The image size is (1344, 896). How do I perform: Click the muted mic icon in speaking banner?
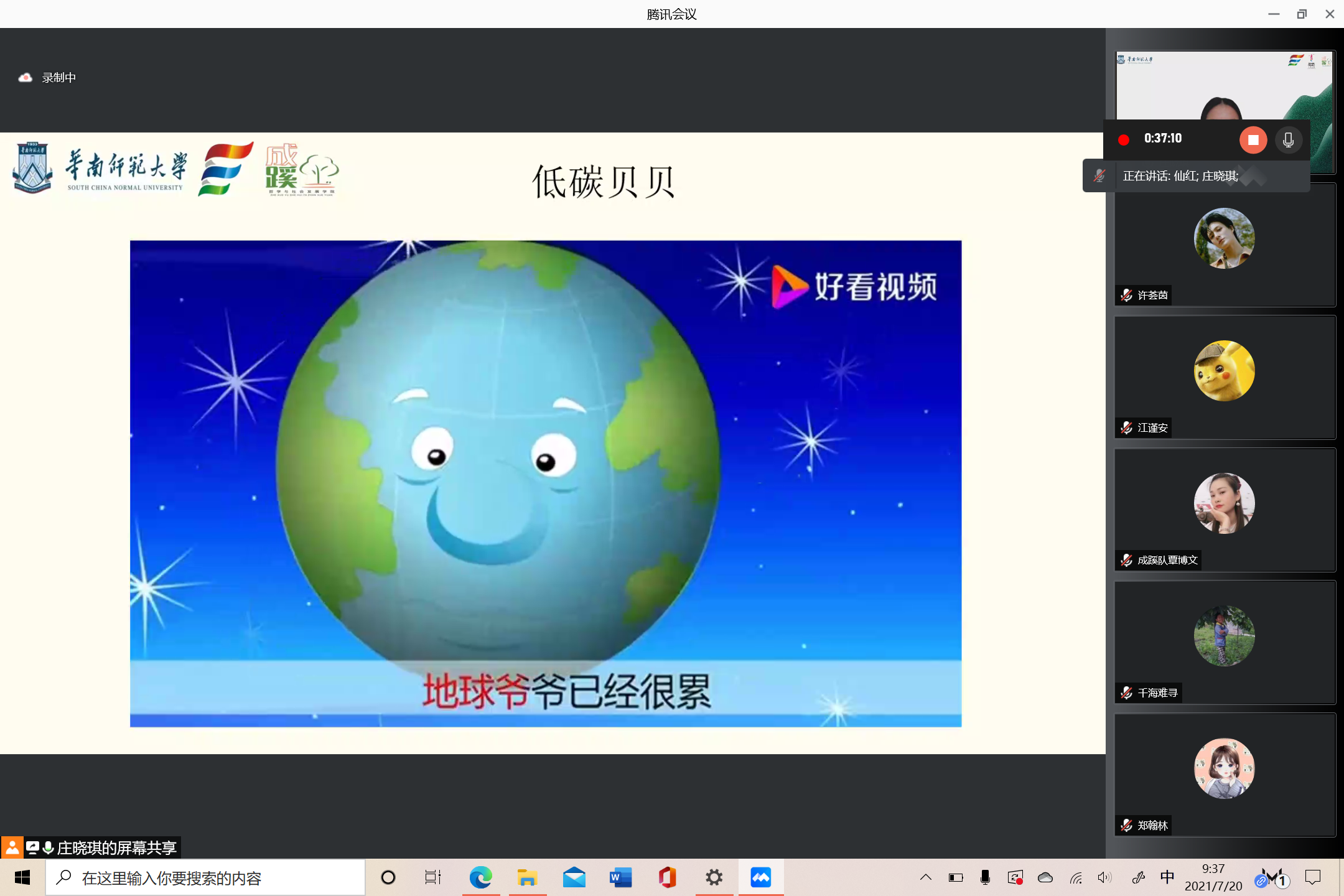[x=1099, y=176]
